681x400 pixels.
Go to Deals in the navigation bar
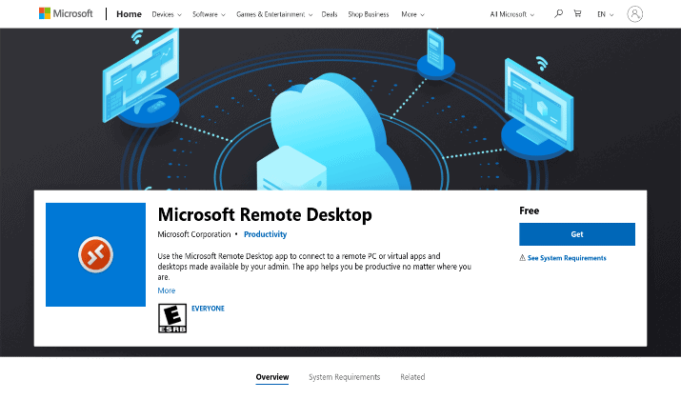329,14
